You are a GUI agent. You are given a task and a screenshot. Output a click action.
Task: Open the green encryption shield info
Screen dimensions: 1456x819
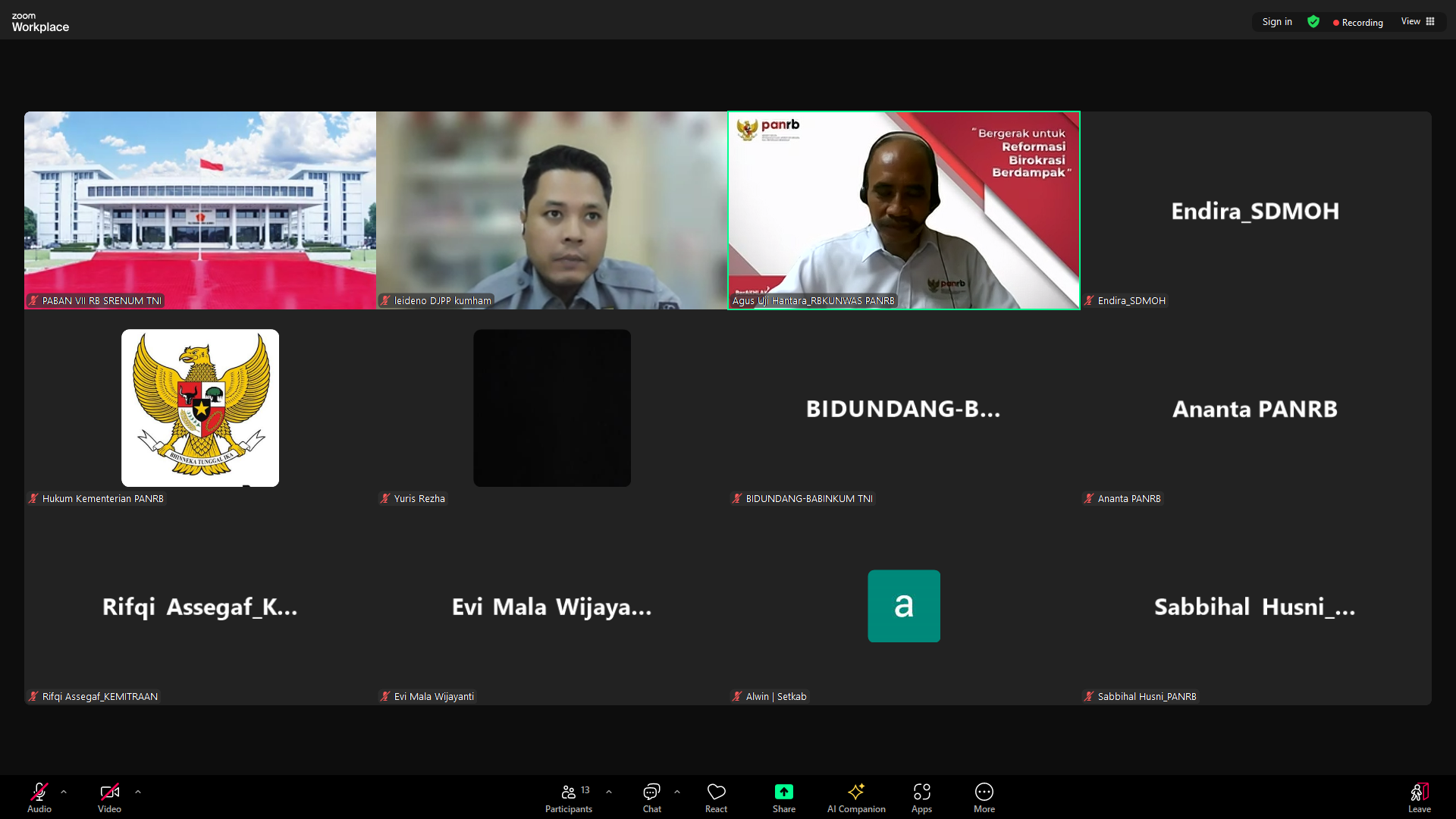tap(1313, 22)
